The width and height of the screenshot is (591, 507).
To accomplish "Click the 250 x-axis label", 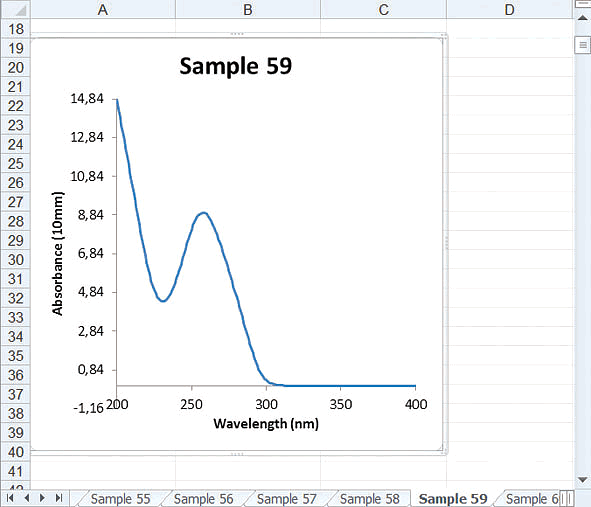I will coord(191,404).
